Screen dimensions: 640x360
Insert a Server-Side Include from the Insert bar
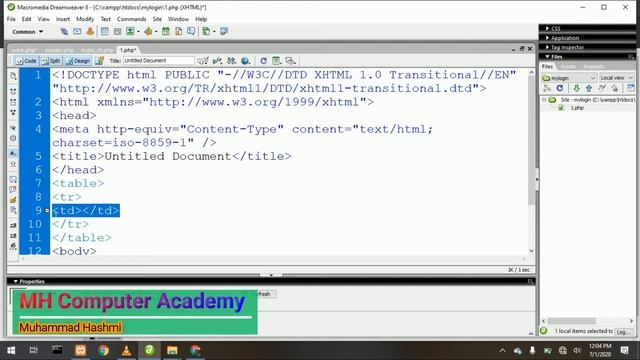pos(178,31)
